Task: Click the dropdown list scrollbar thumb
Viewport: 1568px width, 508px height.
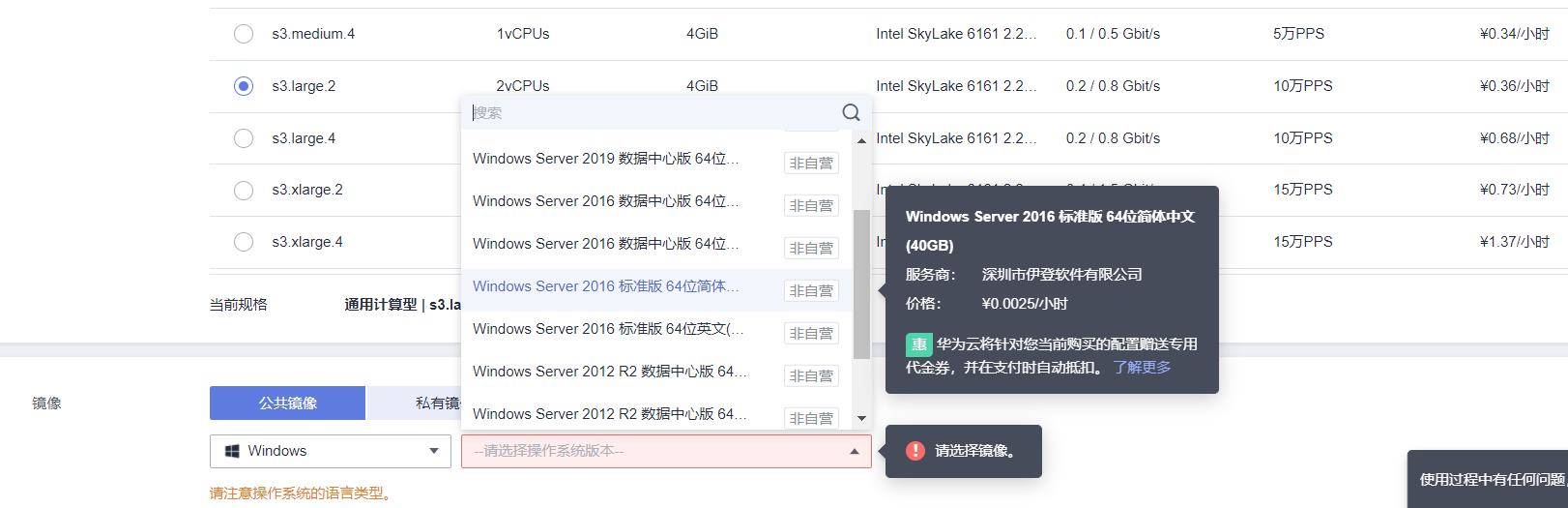Action: click(861, 284)
